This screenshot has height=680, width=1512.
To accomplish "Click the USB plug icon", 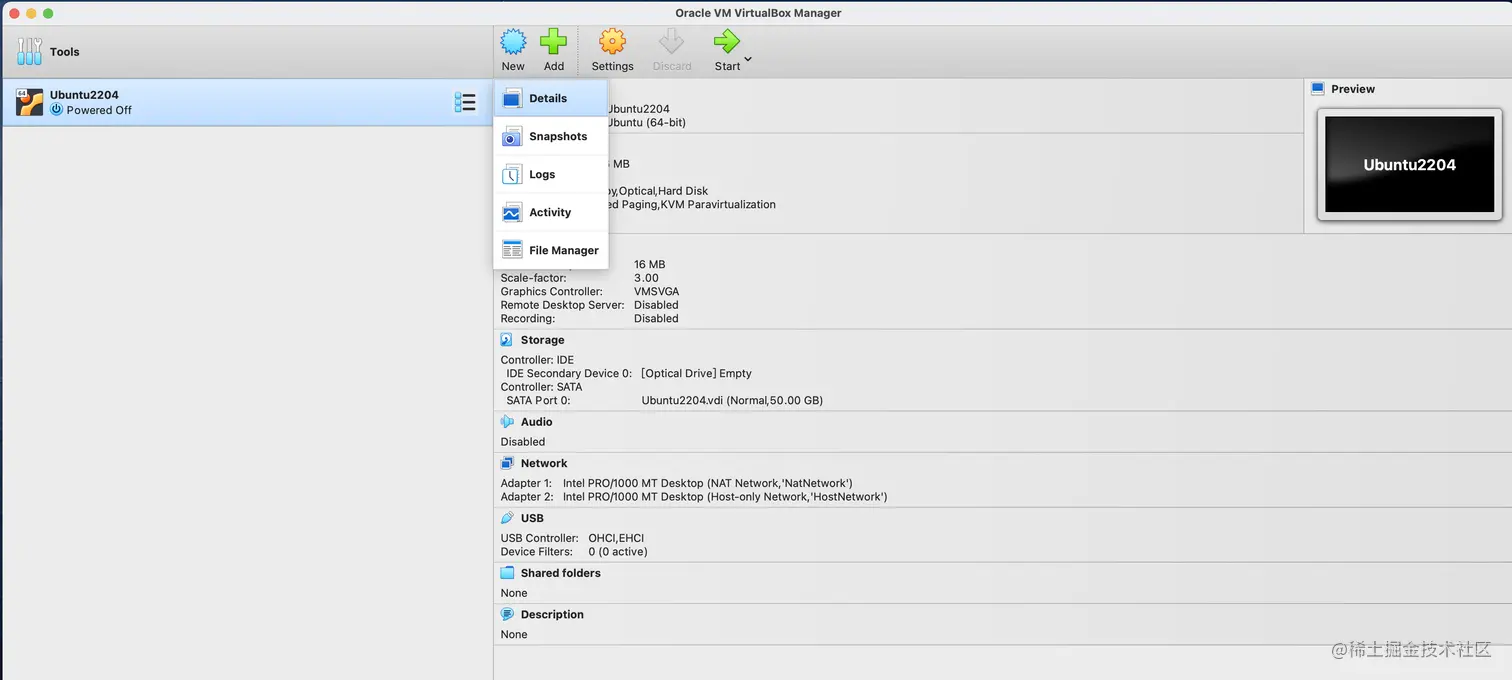I will pos(507,518).
